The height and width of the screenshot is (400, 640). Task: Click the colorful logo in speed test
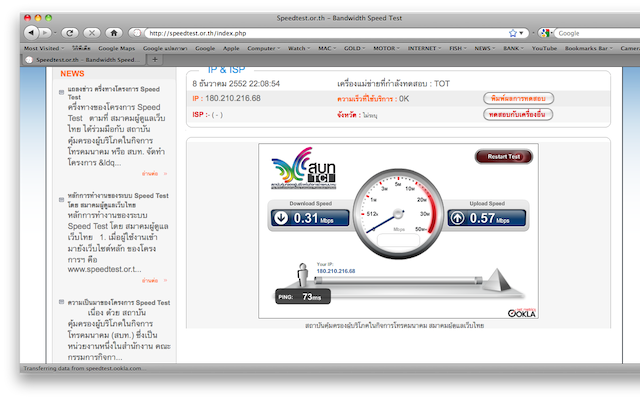point(303,168)
